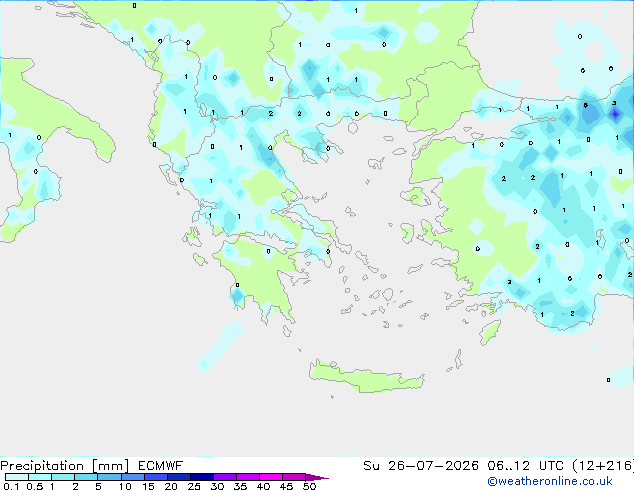Select the 30 mm purple legend swatch
This screenshot has width=634, height=490.
click(x=224, y=477)
